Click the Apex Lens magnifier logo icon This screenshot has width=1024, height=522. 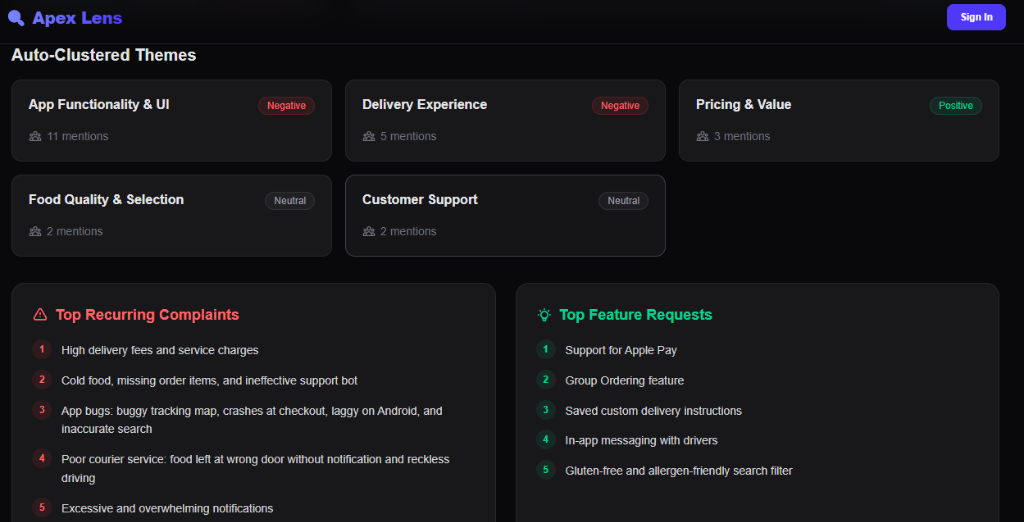pos(16,18)
